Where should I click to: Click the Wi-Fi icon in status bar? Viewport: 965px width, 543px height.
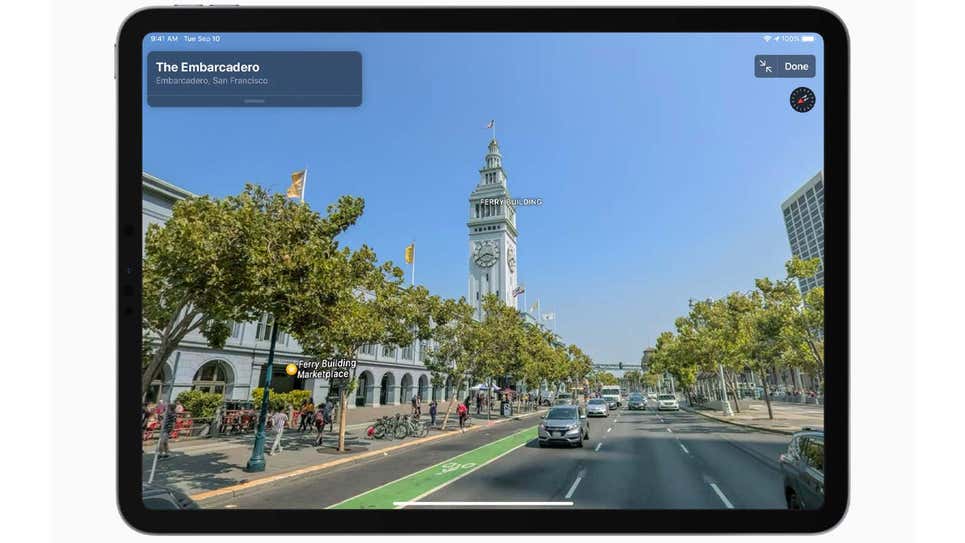[x=768, y=39]
